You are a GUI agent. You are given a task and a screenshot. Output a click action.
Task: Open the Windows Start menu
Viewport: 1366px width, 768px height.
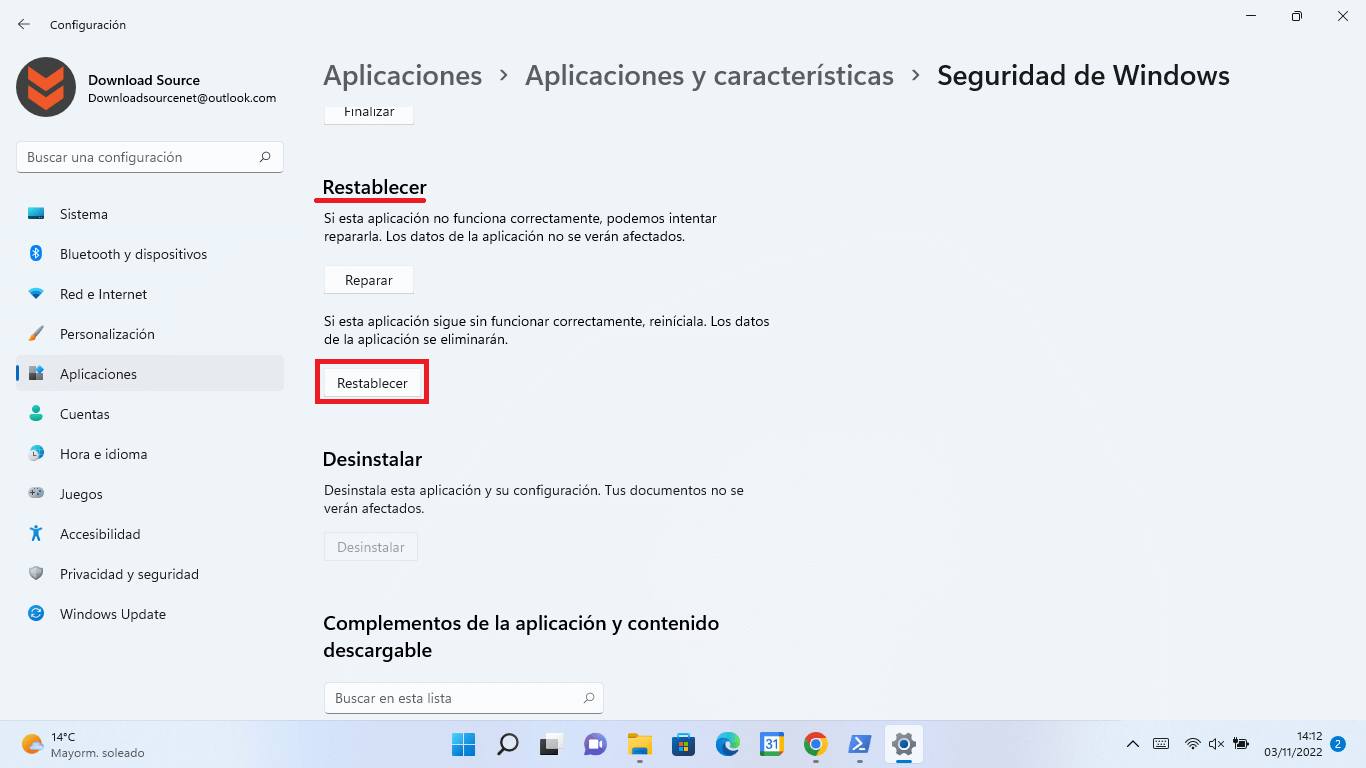click(464, 744)
